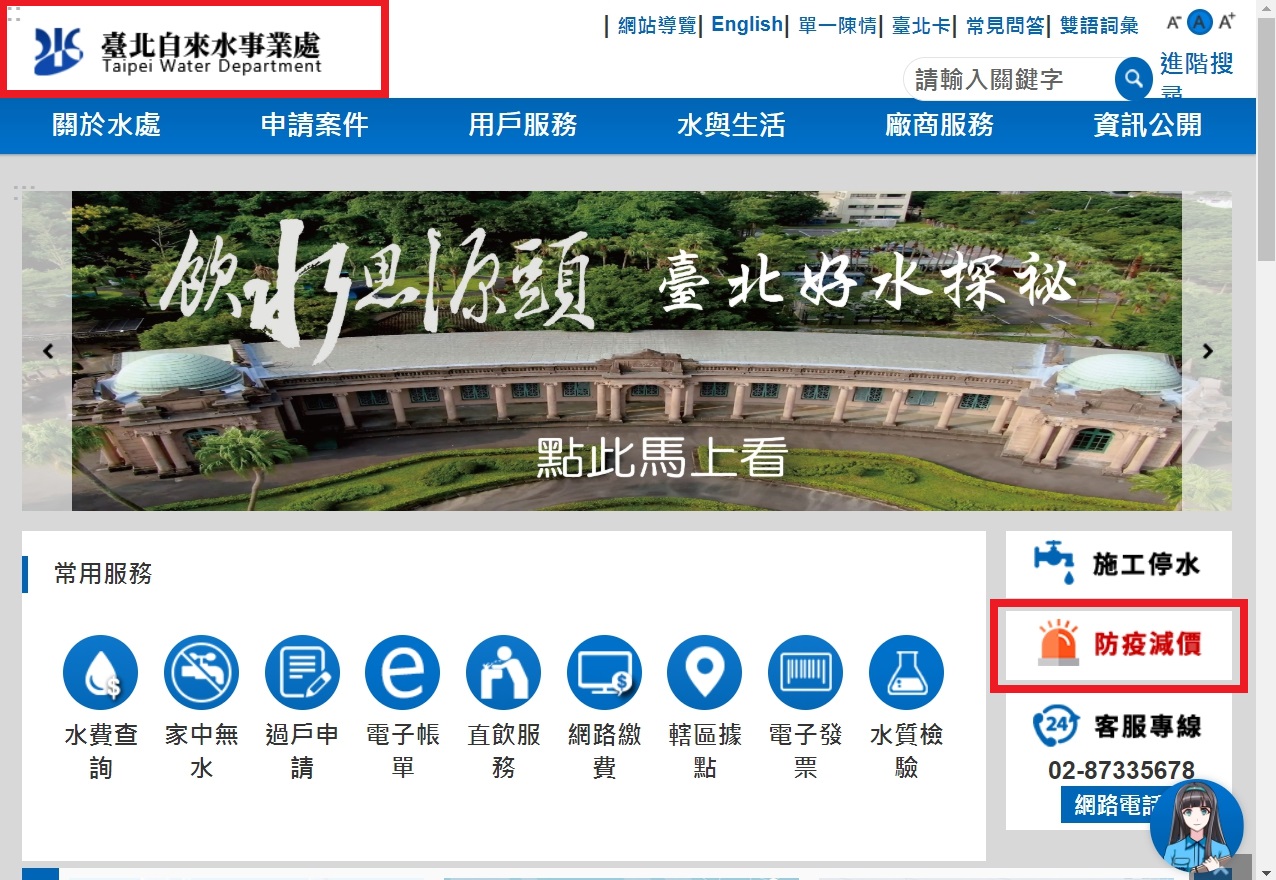Viewport: 1276px width, 880px height.
Task: Open the 水與生活 menu
Action: 730,126
